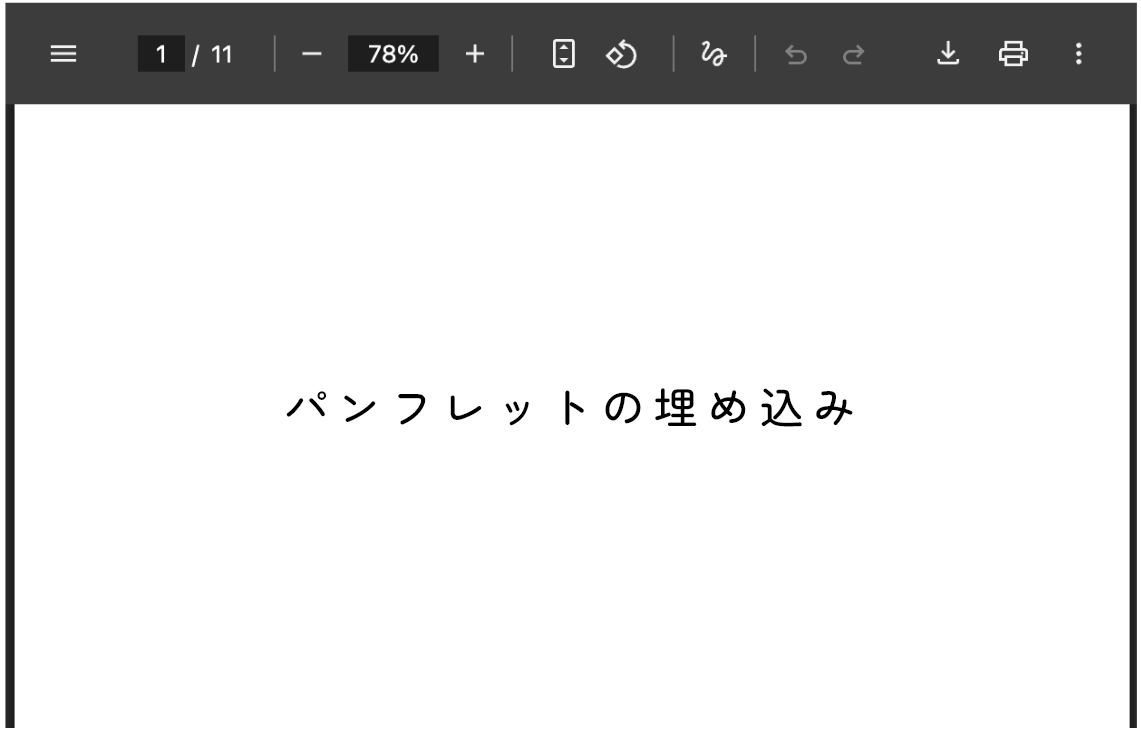Click the title text パンフレットの埋め込み
This screenshot has width=1141, height=739.
pos(570,407)
